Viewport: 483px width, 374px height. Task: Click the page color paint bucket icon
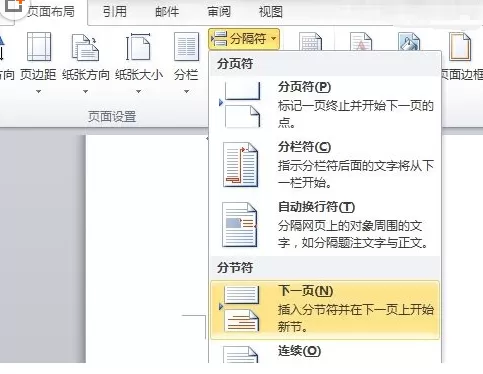click(409, 41)
